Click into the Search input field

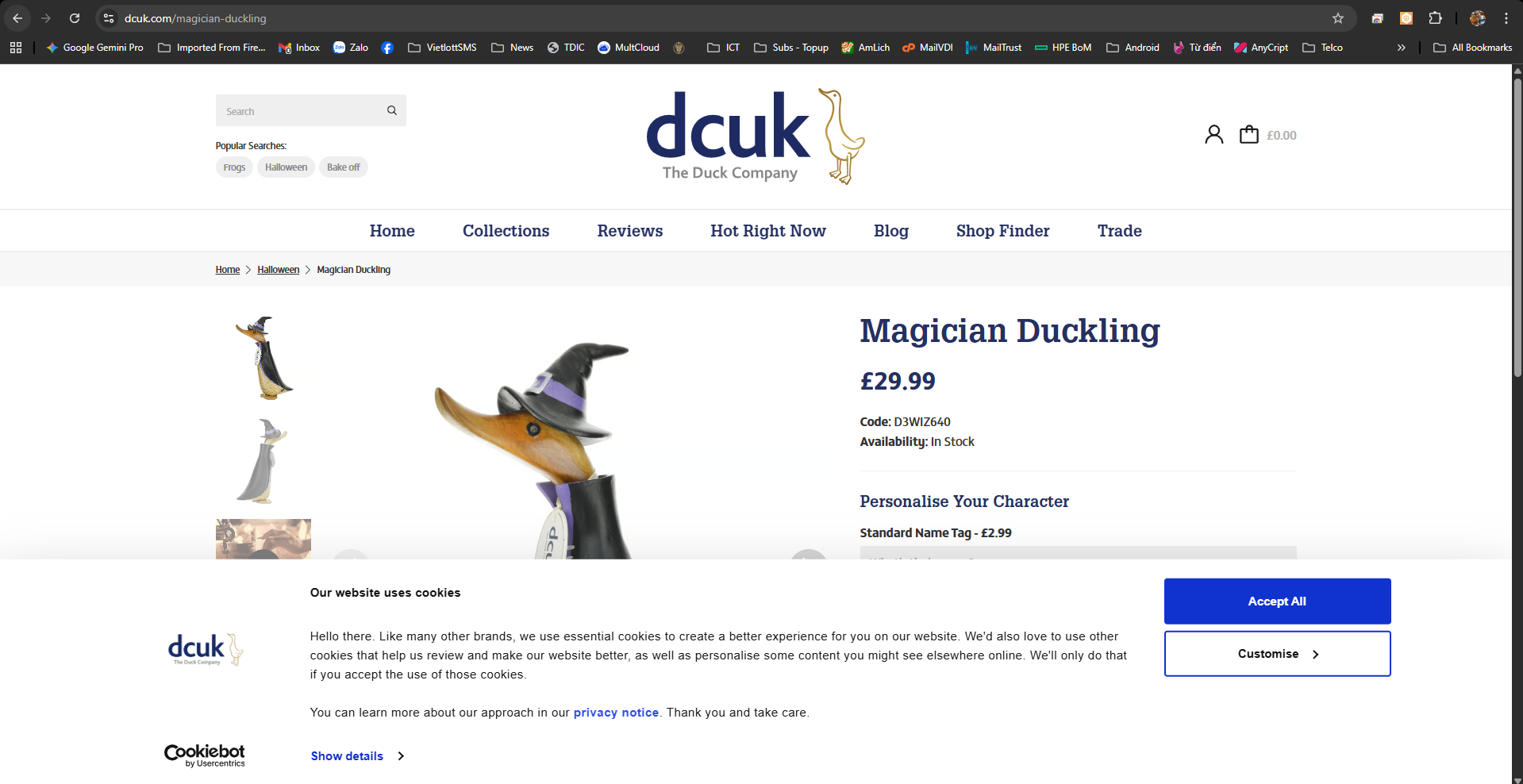tap(300, 110)
